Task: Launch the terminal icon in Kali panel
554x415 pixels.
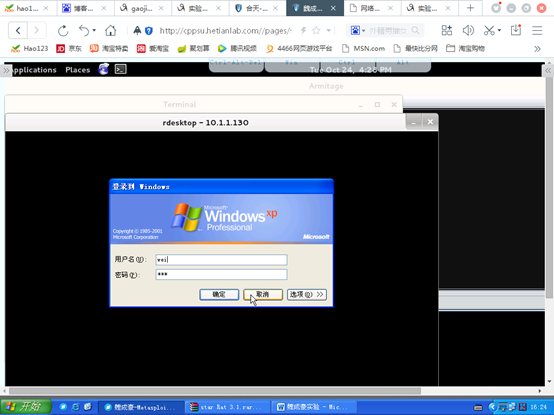Action: (x=121, y=69)
